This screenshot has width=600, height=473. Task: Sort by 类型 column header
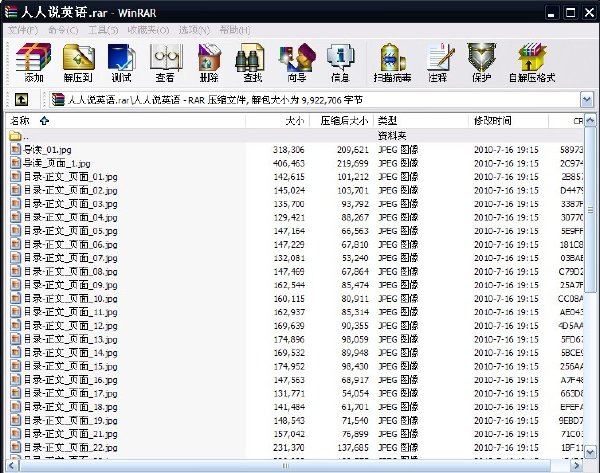421,121
